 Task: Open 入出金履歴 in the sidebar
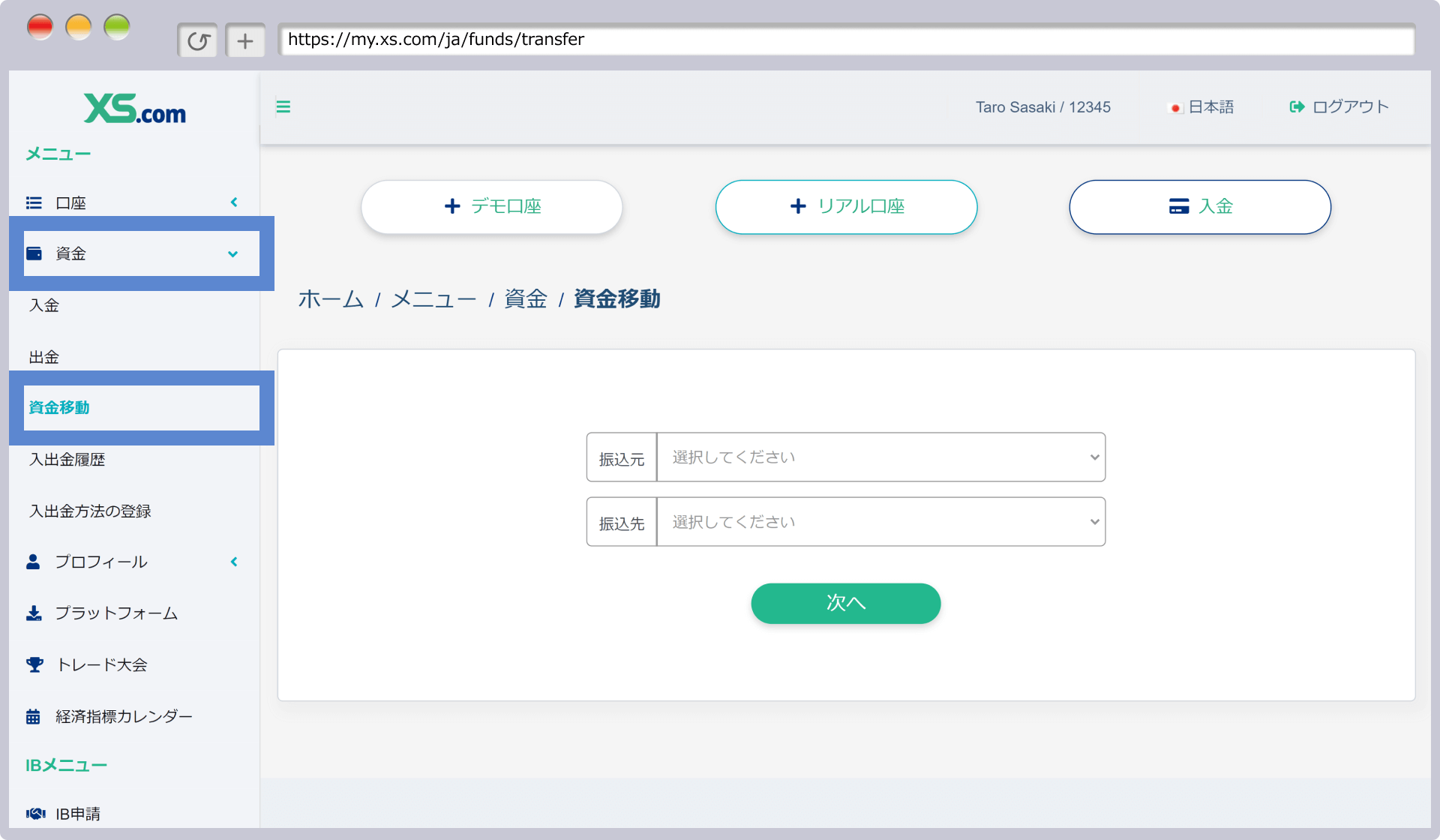(x=67, y=460)
